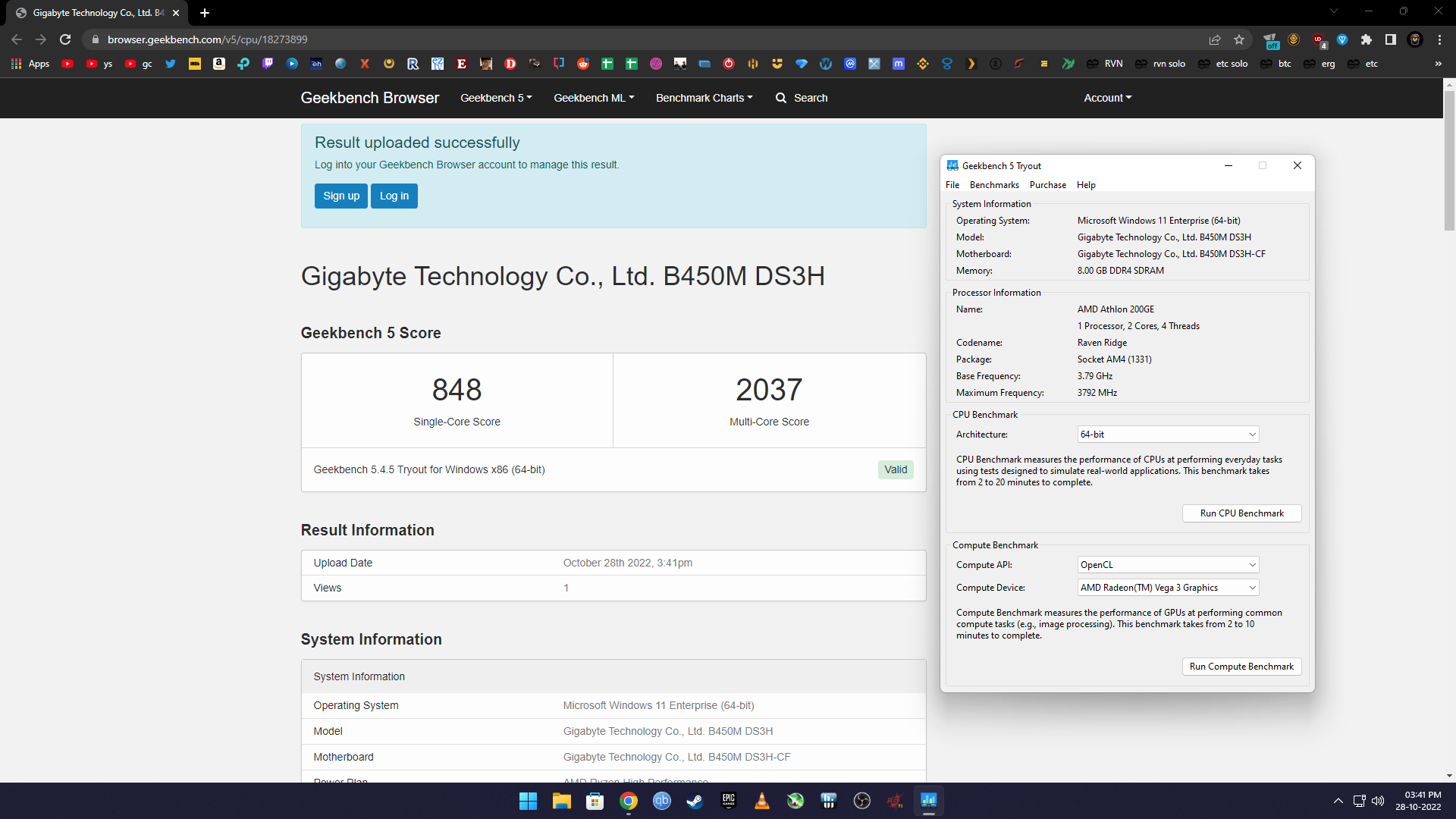Click the single-core score 848

457,390
